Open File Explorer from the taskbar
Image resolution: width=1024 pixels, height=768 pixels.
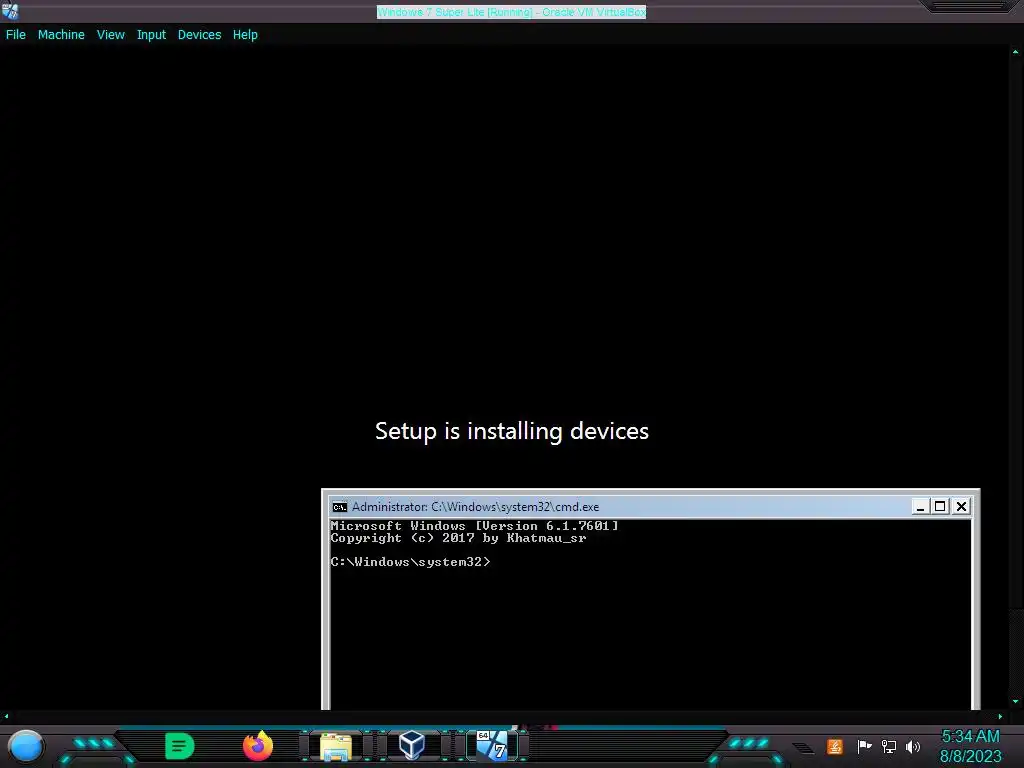coord(336,746)
